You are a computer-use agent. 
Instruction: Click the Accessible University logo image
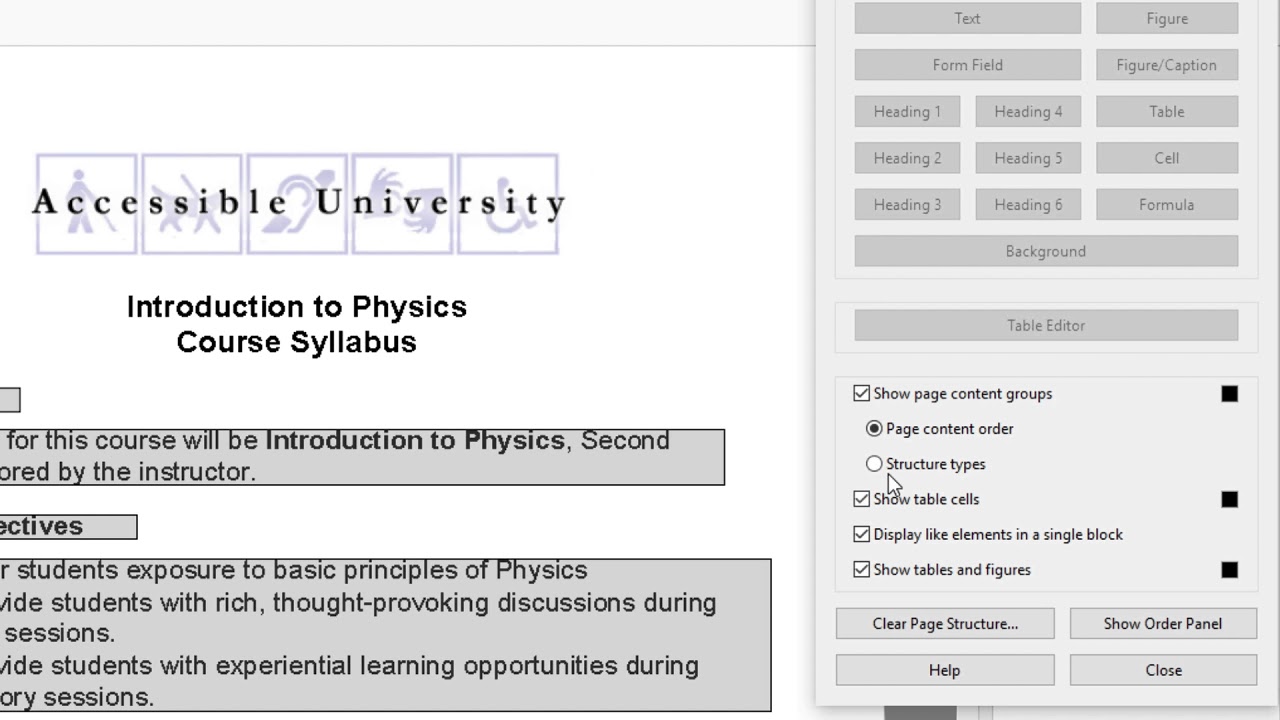pyautogui.click(x=298, y=204)
